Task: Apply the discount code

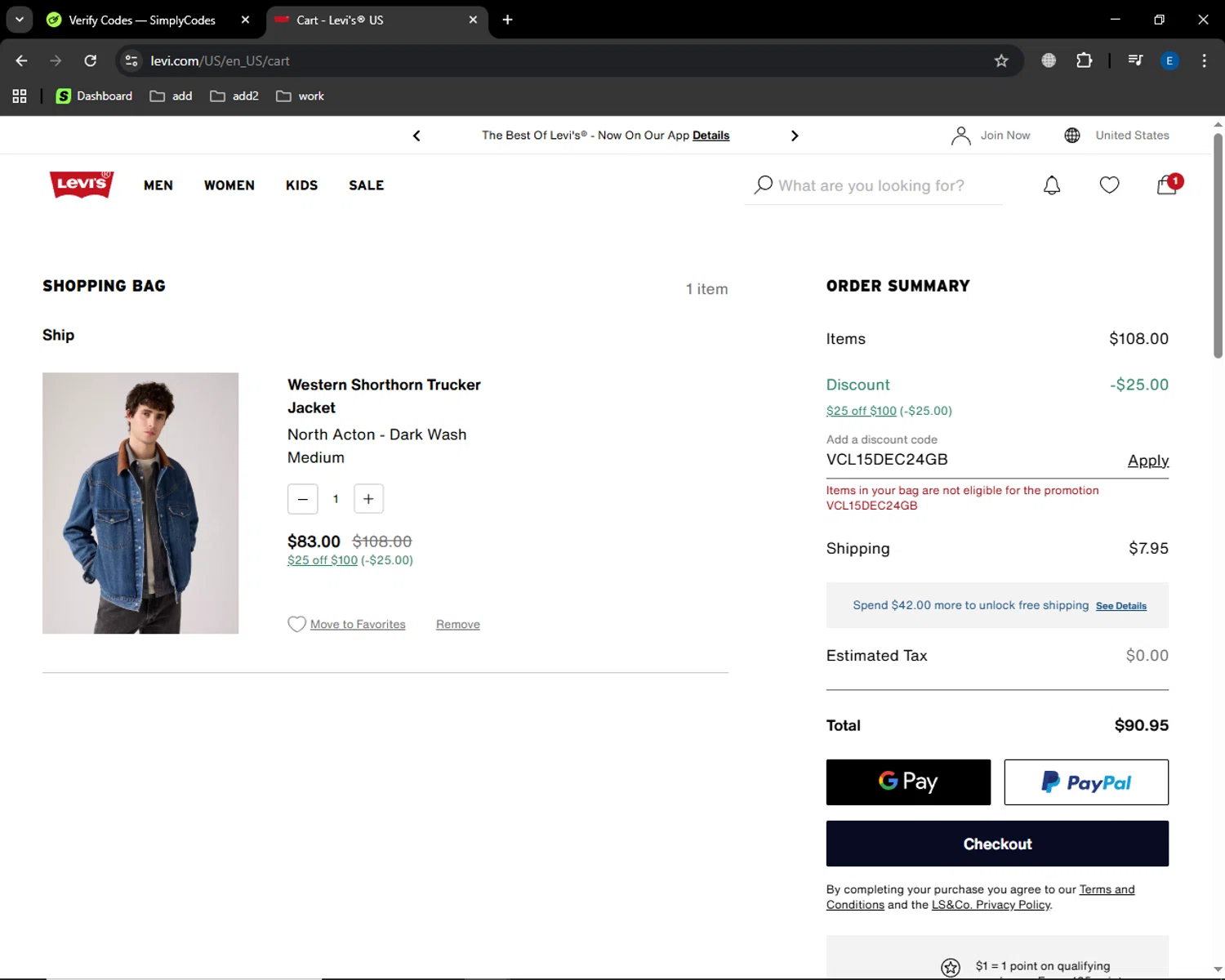Action: [x=1148, y=461]
